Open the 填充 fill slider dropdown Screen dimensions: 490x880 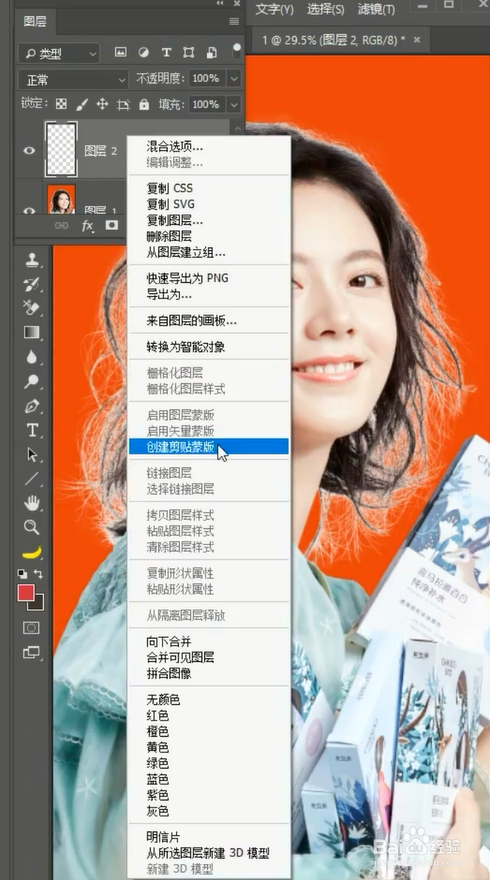coord(235,104)
